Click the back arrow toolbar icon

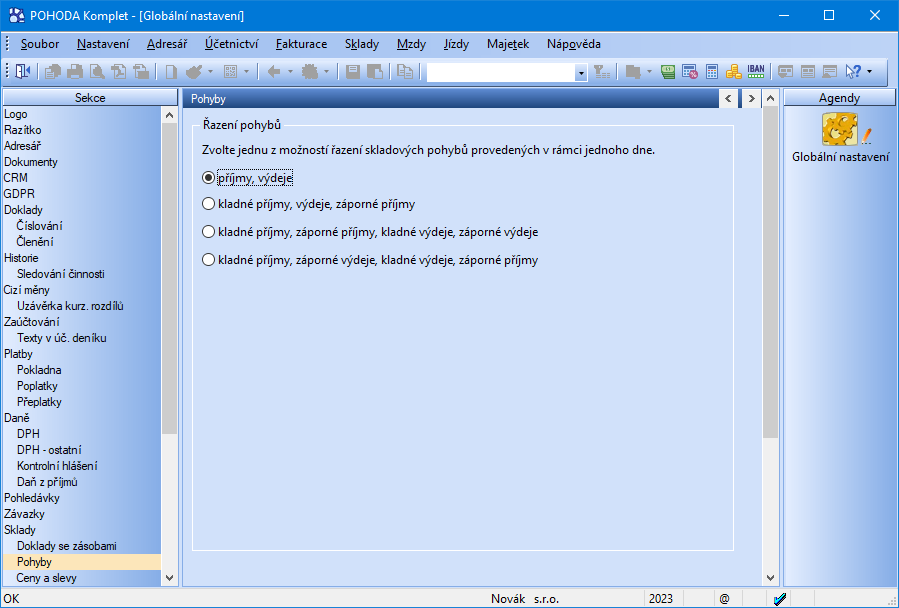[x=274, y=72]
